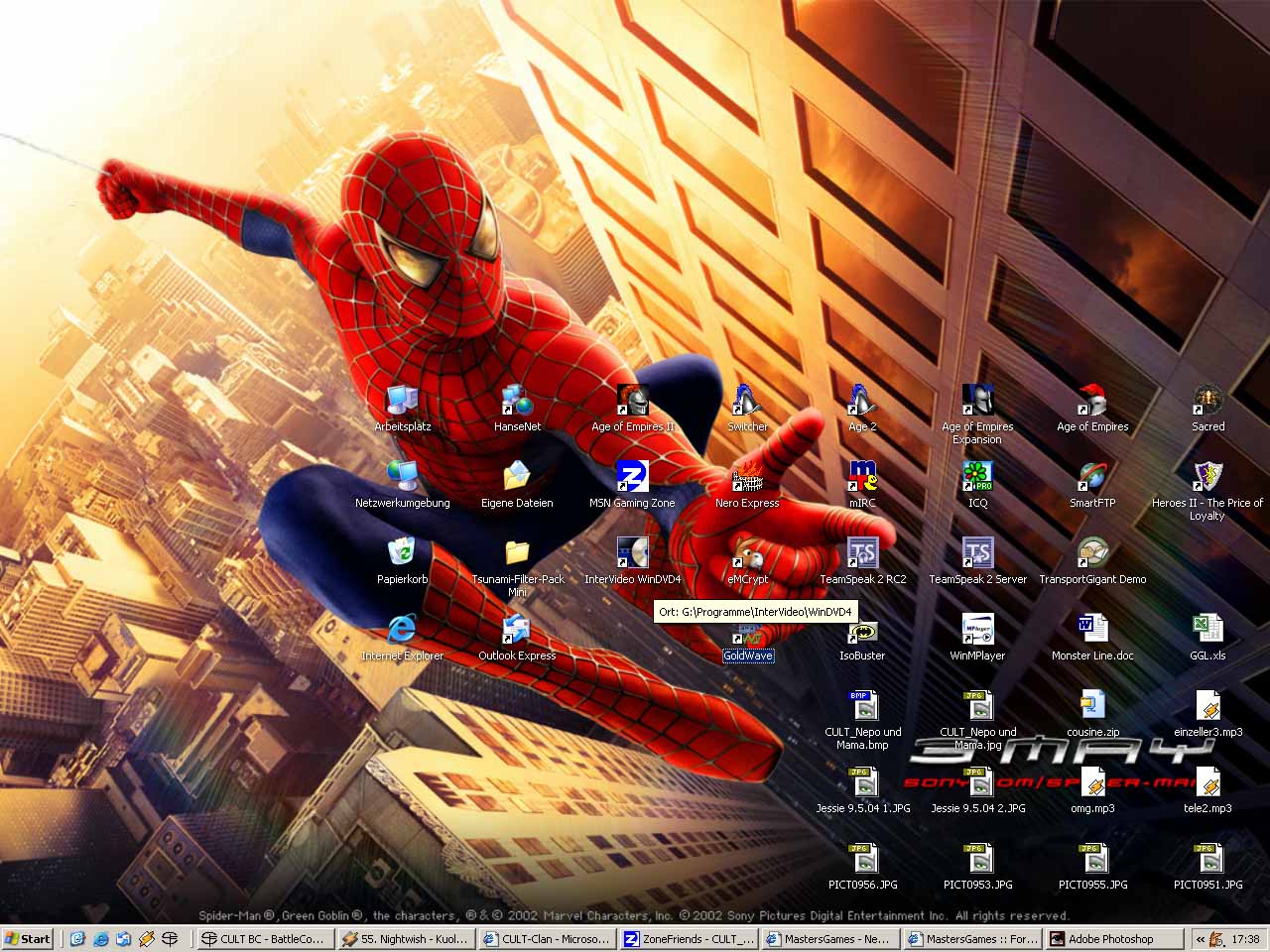This screenshot has width=1270, height=952.
Task: Select the IsoBuster shortcut
Action: click(862, 638)
